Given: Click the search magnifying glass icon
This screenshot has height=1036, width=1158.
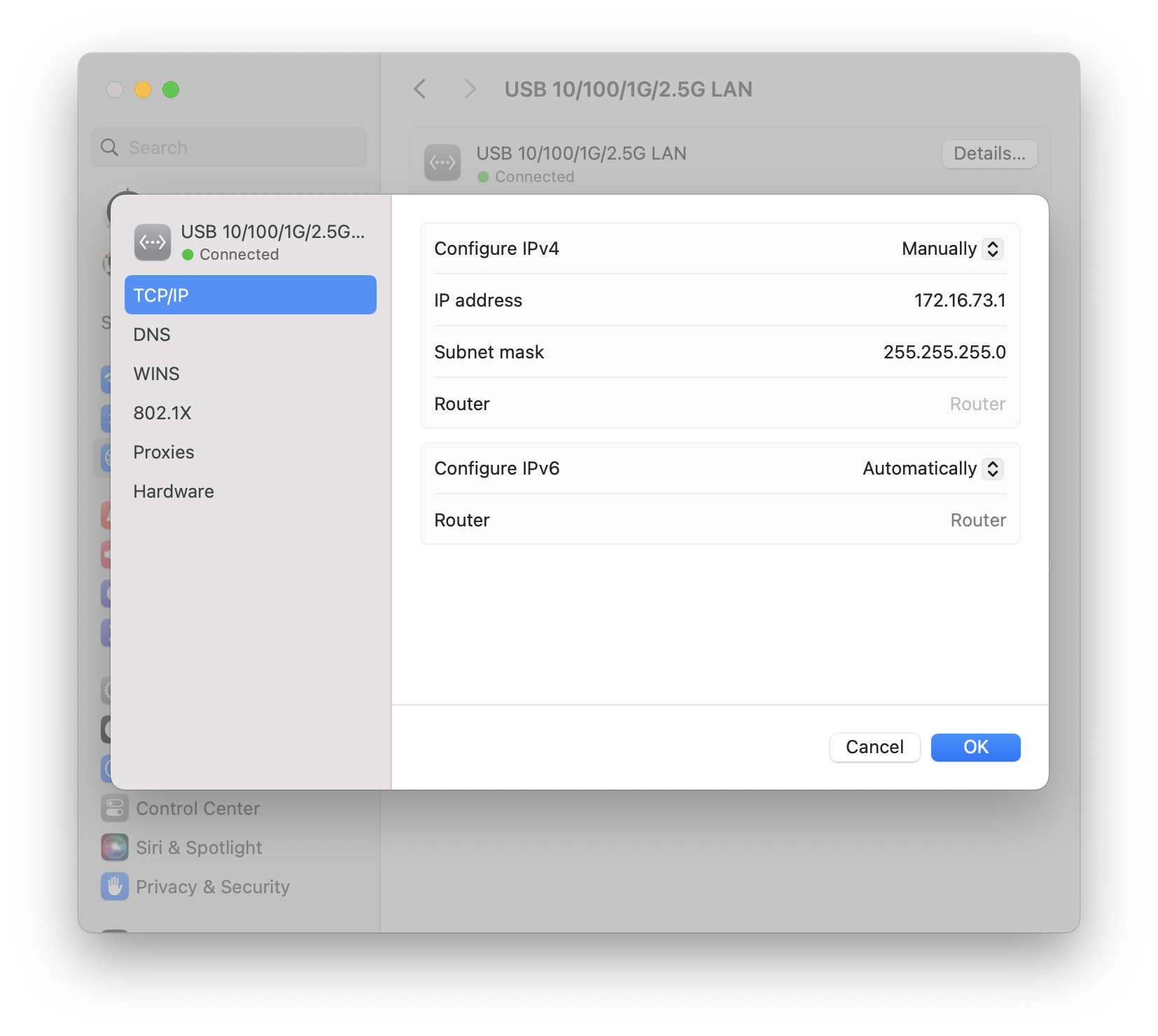Looking at the screenshot, I should [x=109, y=147].
